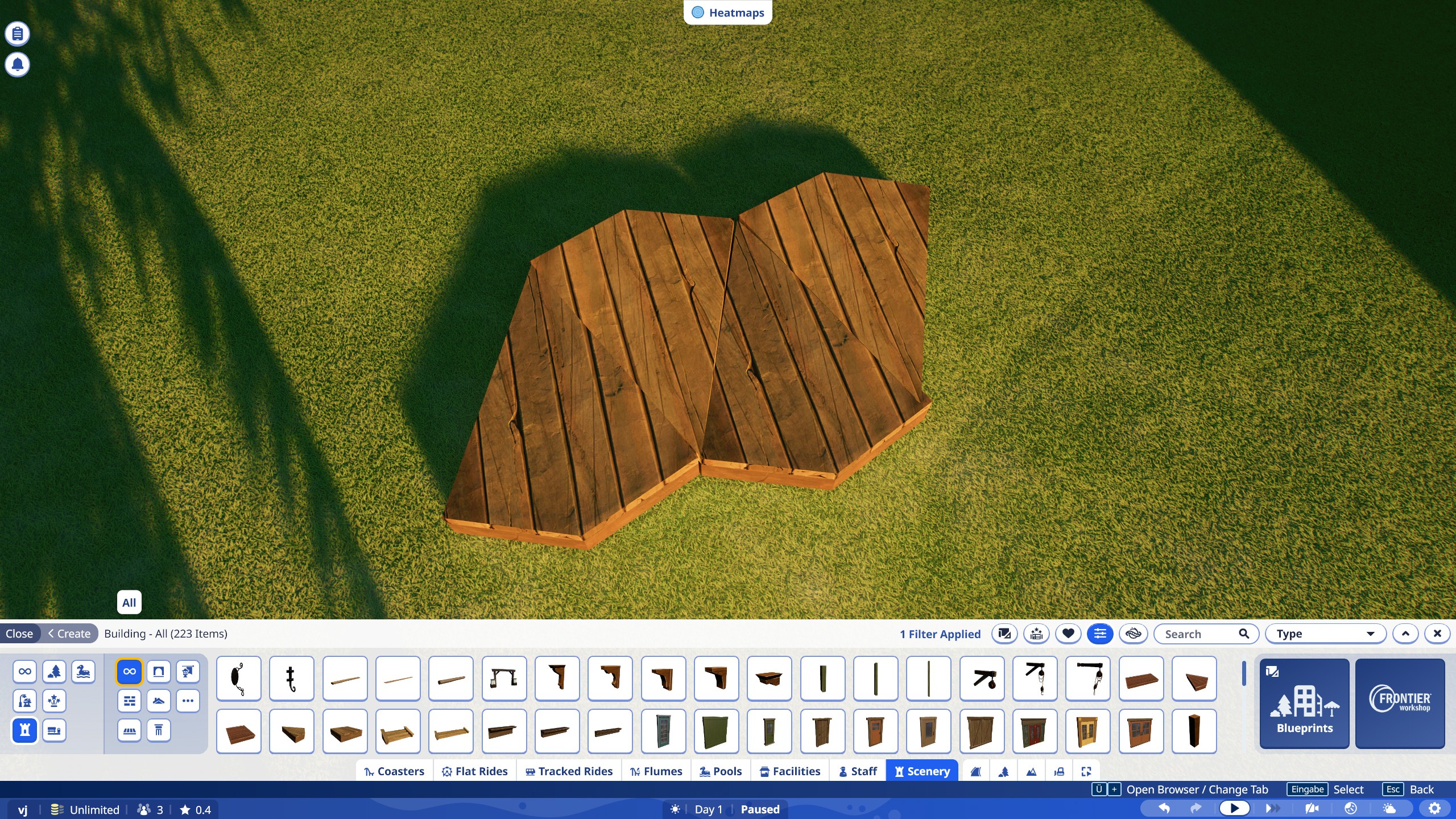Close the browser panel with X
The height and width of the screenshot is (819, 1456).
click(1437, 634)
